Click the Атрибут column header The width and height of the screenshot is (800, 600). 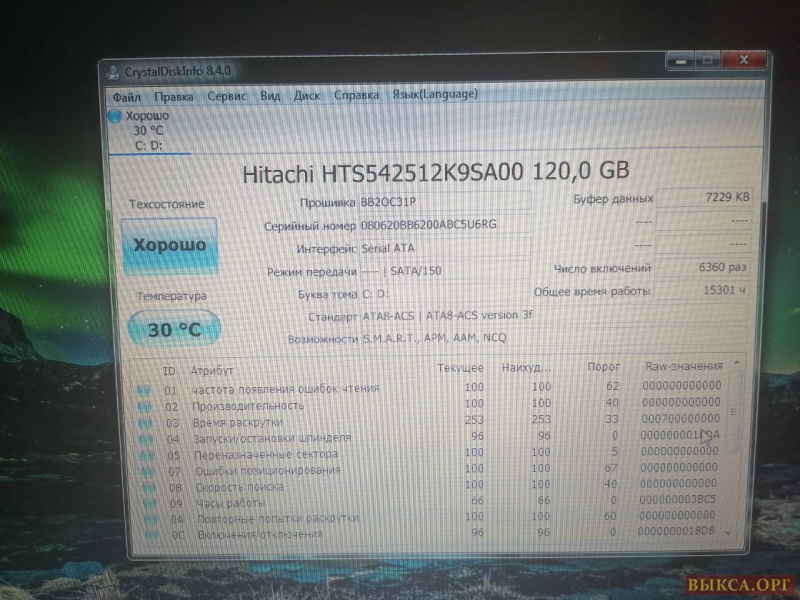pos(212,370)
